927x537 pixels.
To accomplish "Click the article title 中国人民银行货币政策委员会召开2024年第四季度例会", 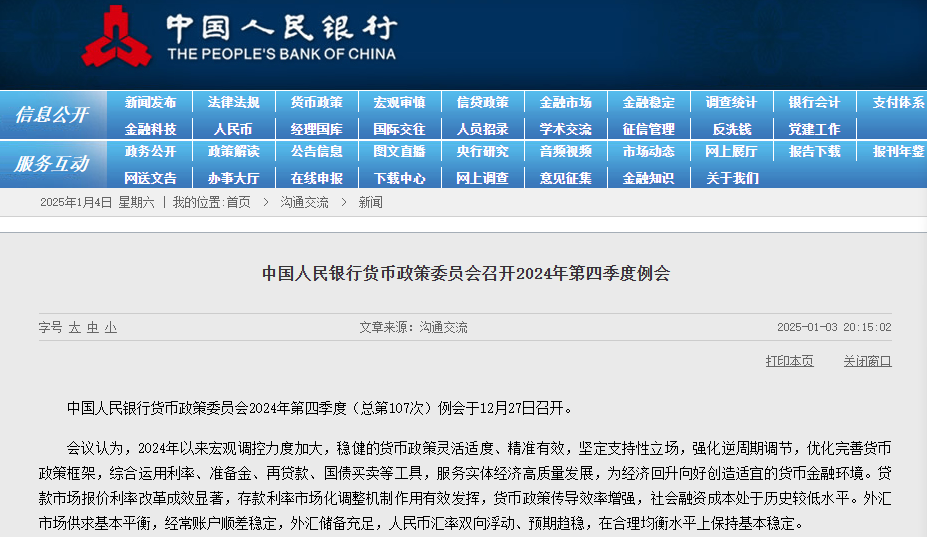I will 466,273.
